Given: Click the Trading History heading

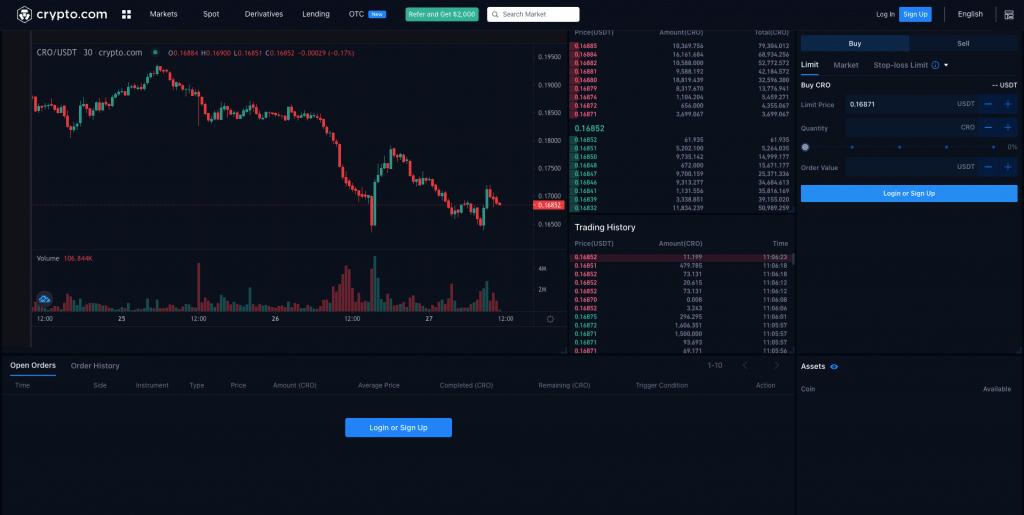Looking at the screenshot, I should pos(605,227).
